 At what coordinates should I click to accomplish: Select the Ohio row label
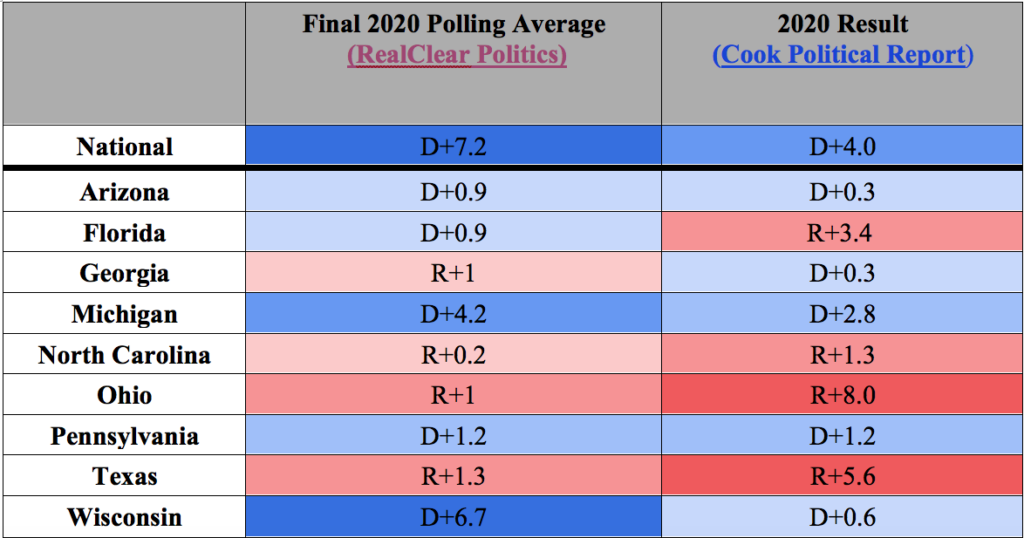[125, 395]
